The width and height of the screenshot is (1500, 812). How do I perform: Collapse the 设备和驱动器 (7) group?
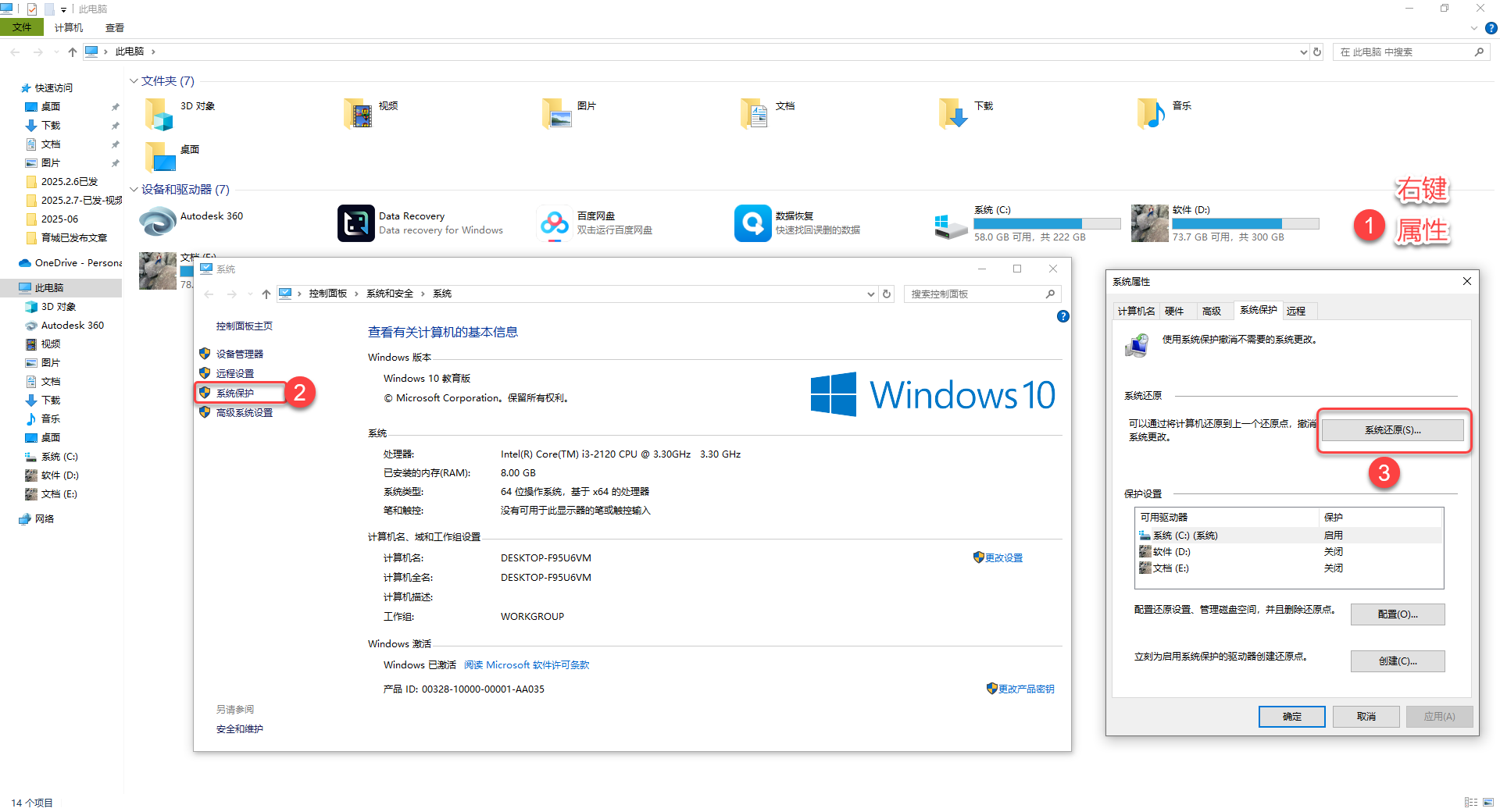134,190
